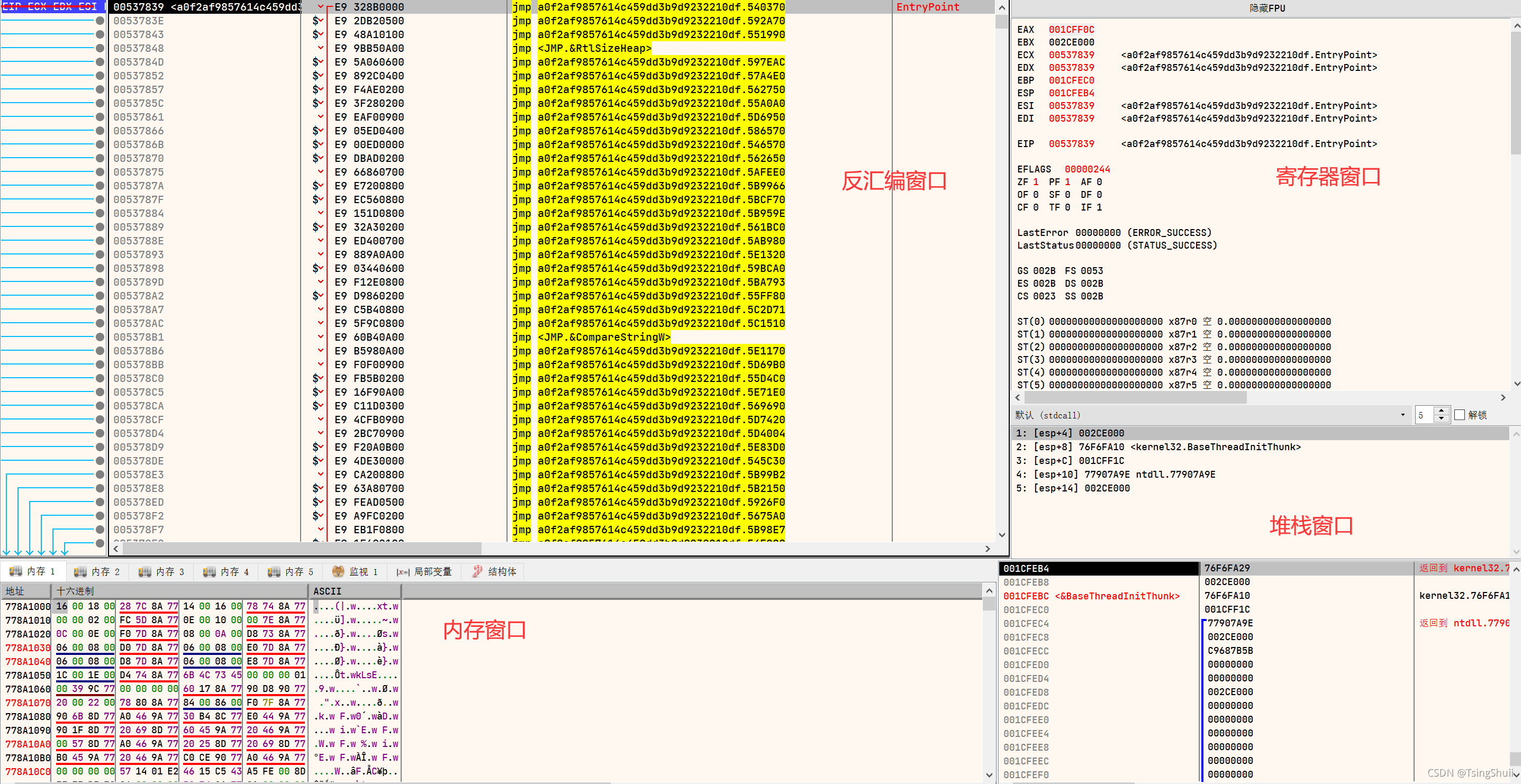Click the 内存 5 tab icon

point(274,571)
